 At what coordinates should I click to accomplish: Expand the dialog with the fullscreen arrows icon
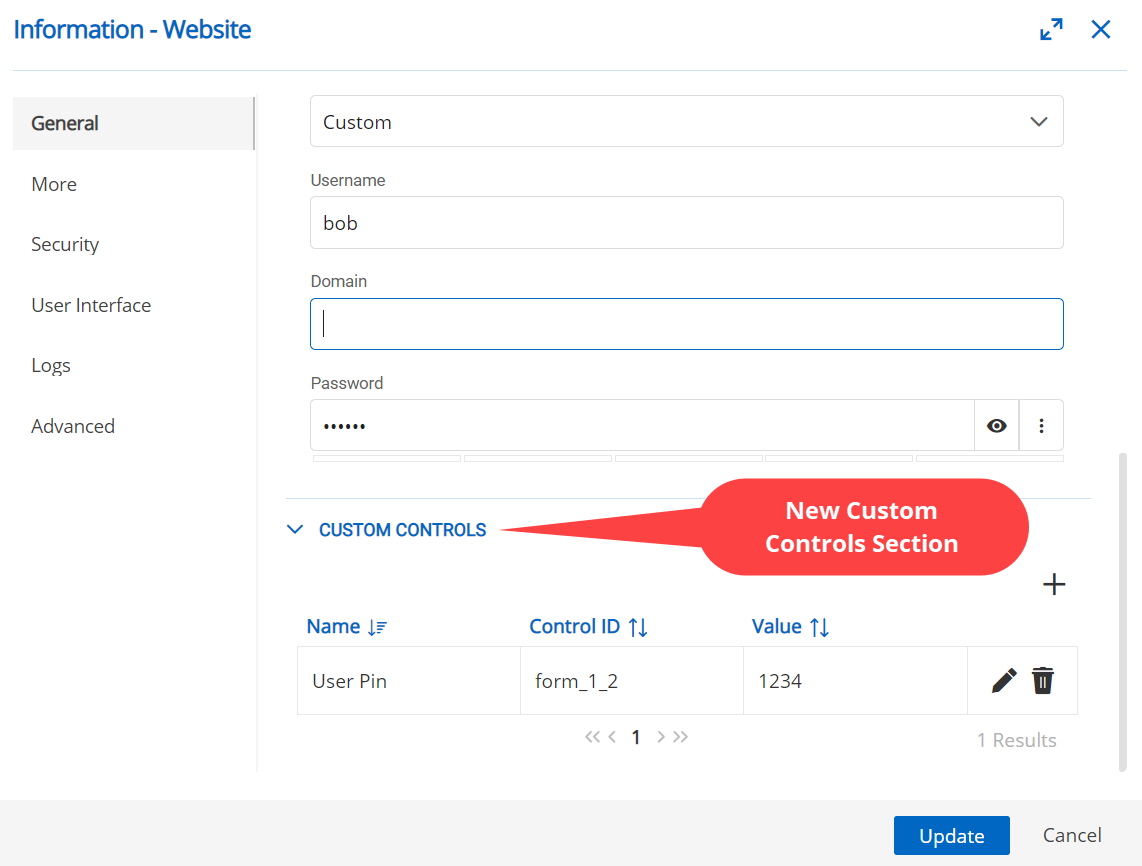(1051, 30)
